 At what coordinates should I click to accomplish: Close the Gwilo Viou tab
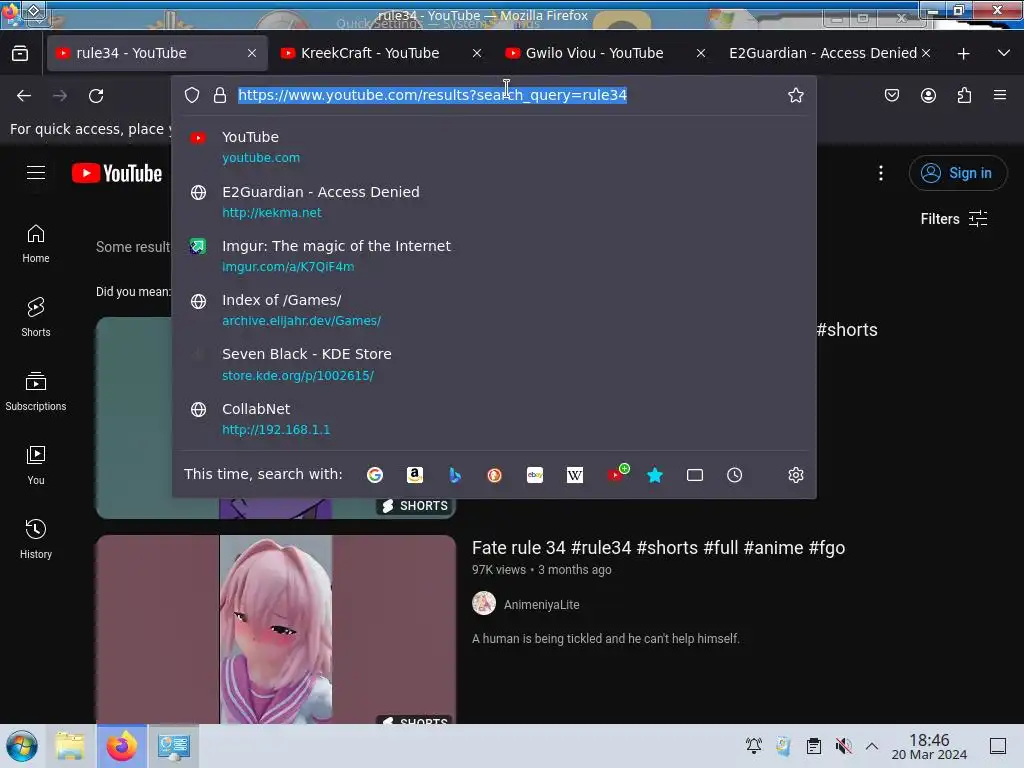pyautogui.click(x=701, y=54)
